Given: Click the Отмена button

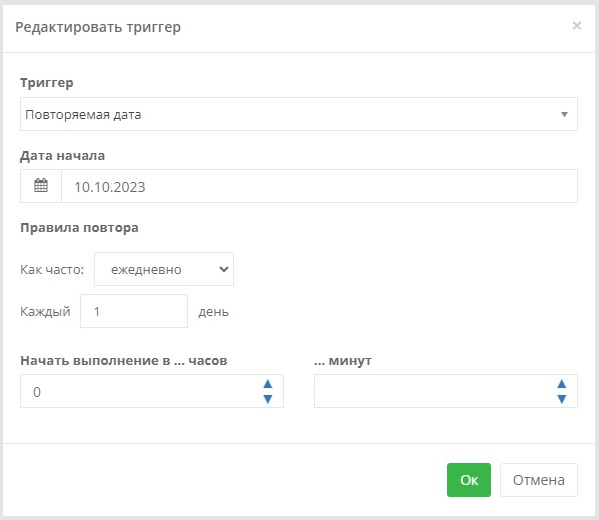Looking at the screenshot, I should coord(539,480).
